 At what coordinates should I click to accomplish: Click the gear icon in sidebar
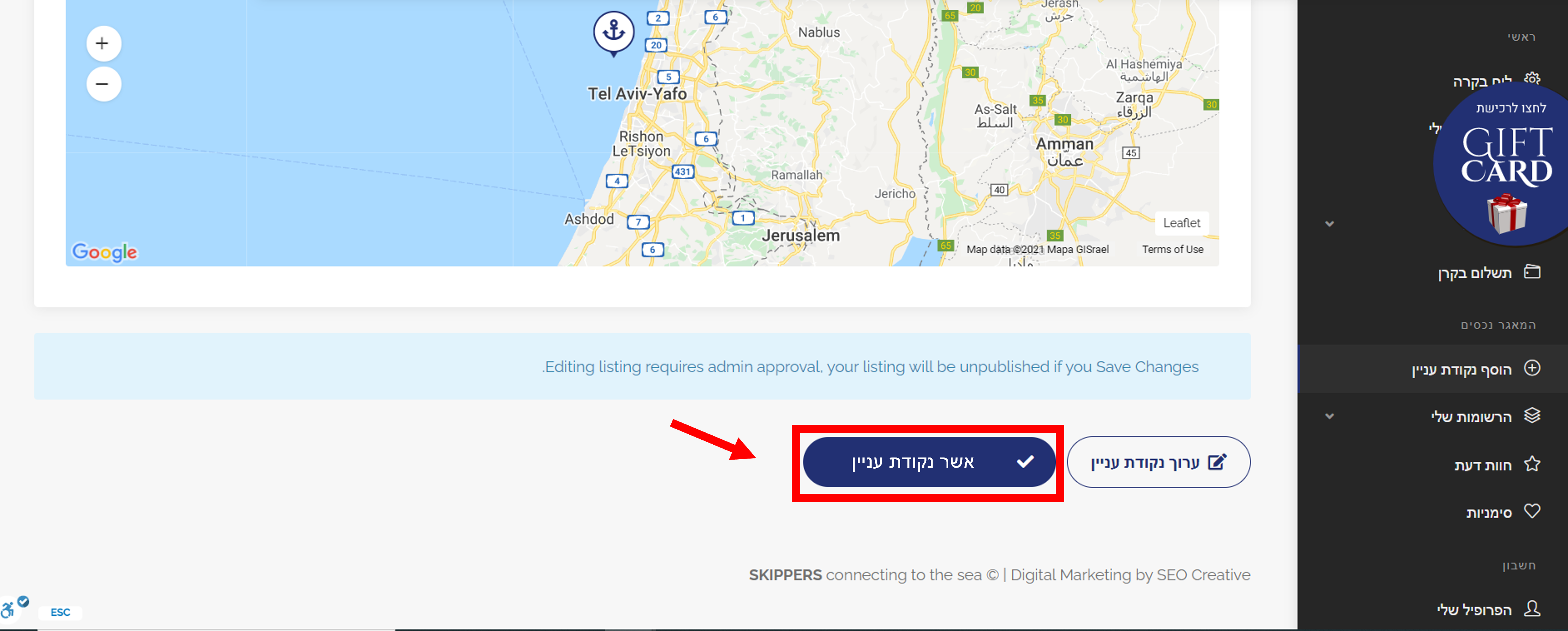(1532, 79)
